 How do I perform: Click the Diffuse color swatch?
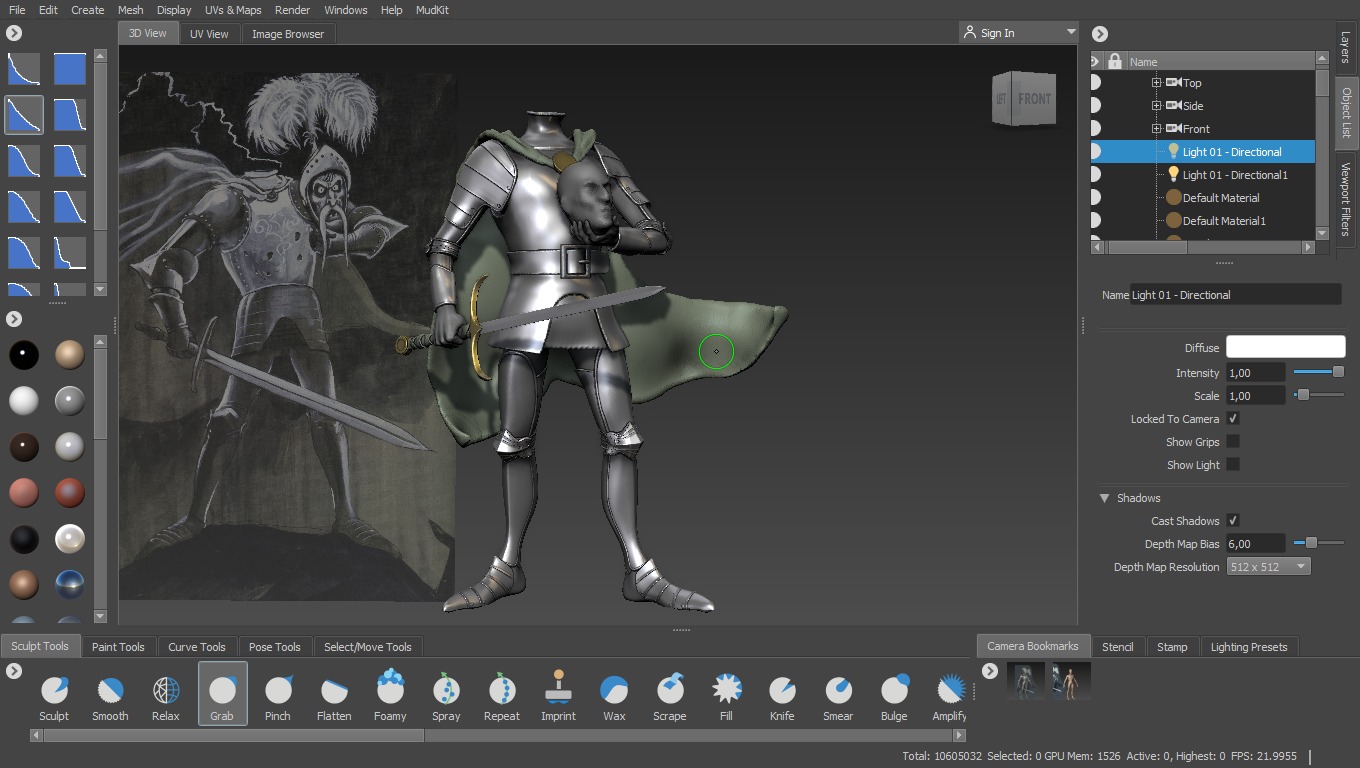[x=1285, y=347]
